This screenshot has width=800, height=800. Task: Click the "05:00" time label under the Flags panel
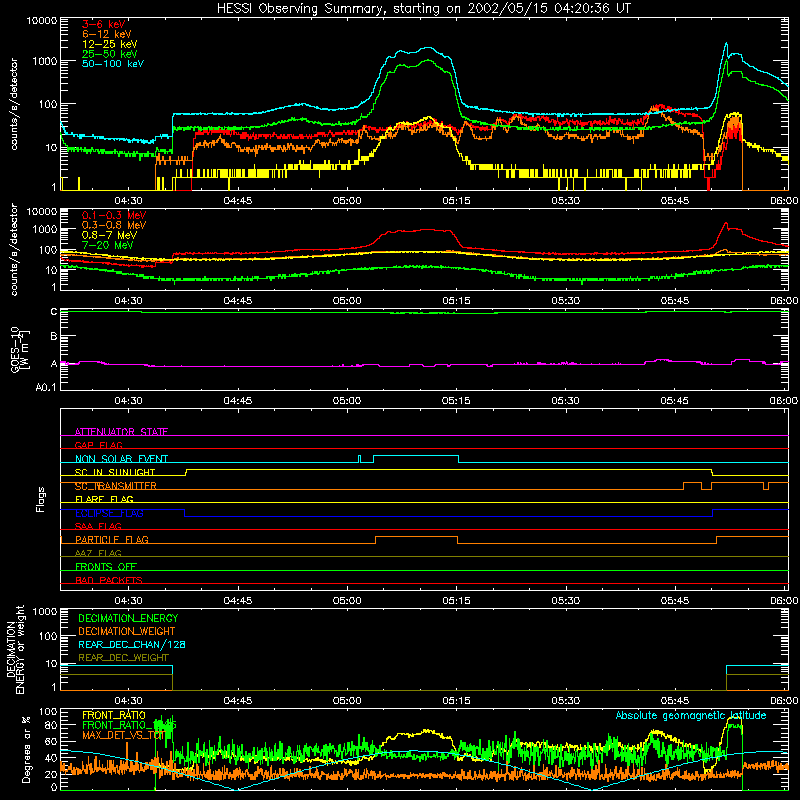pos(347,601)
